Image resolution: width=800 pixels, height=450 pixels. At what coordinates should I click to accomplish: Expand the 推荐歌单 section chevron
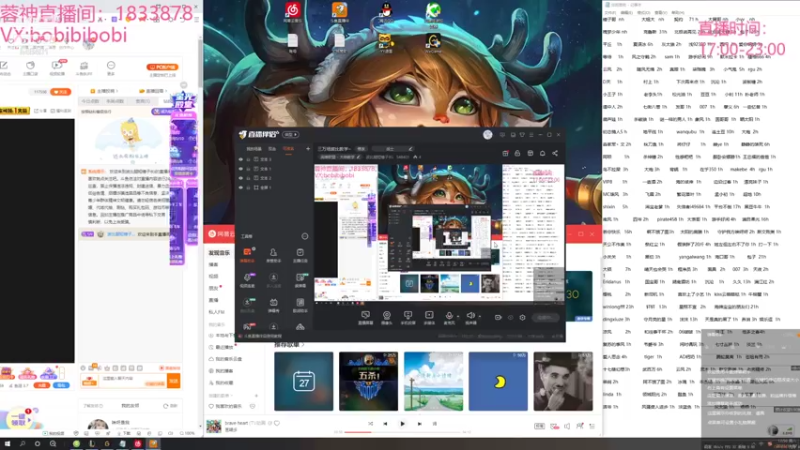[x=303, y=345]
